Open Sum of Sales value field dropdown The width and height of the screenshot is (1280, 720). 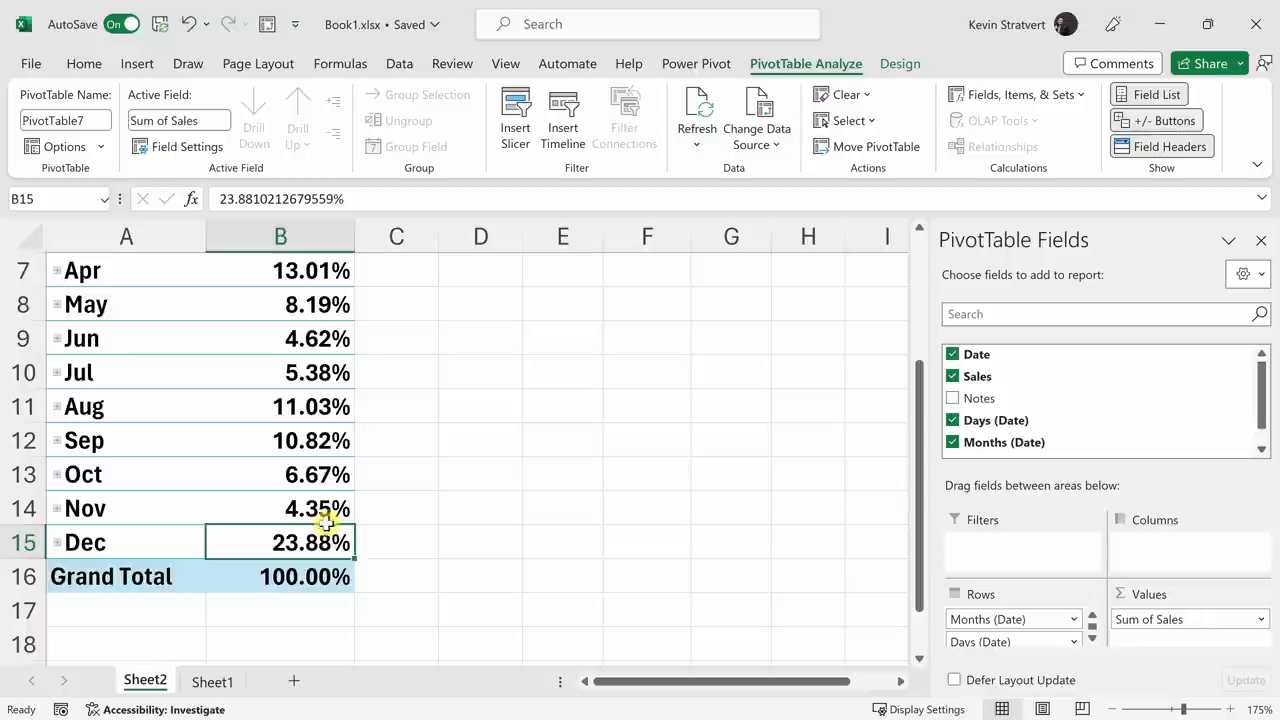coord(1261,619)
